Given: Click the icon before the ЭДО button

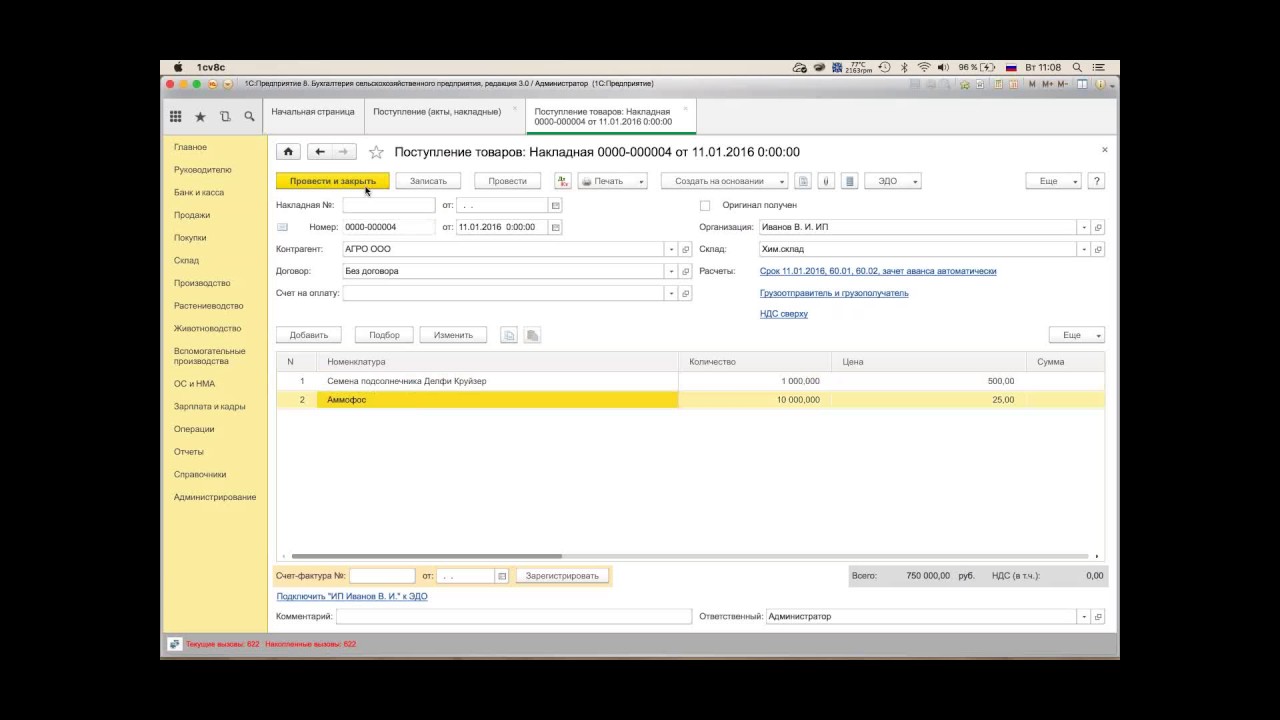Looking at the screenshot, I should point(850,181).
